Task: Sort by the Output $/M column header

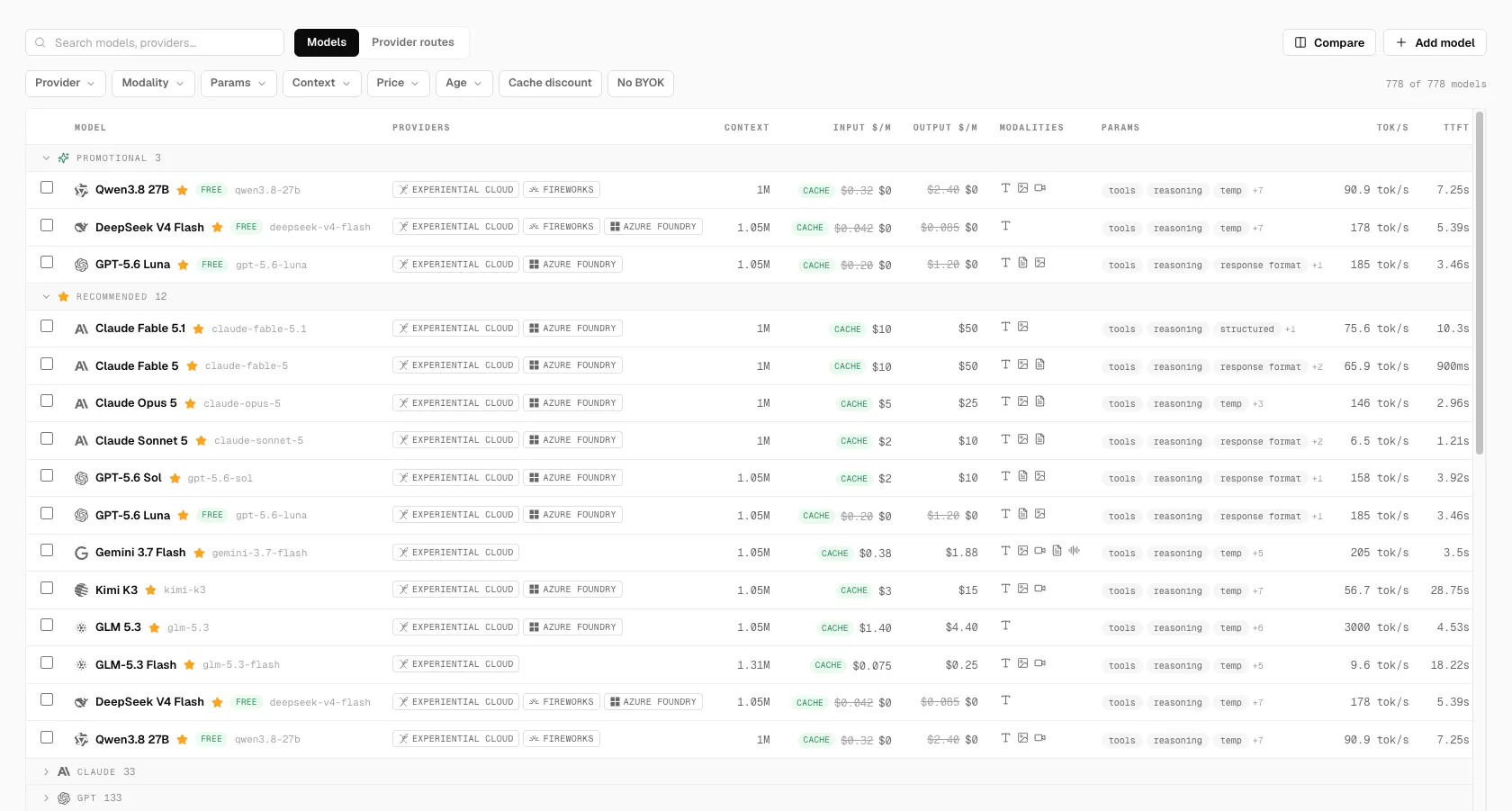Action: (x=945, y=128)
